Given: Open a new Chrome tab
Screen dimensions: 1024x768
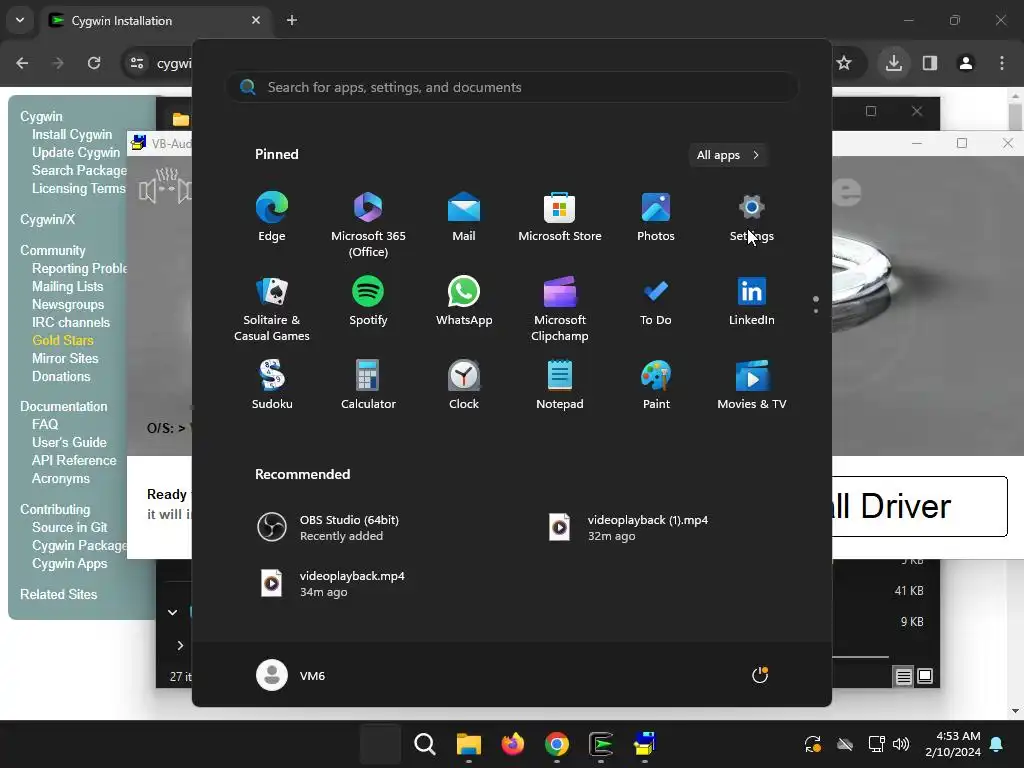Looking at the screenshot, I should [x=292, y=20].
